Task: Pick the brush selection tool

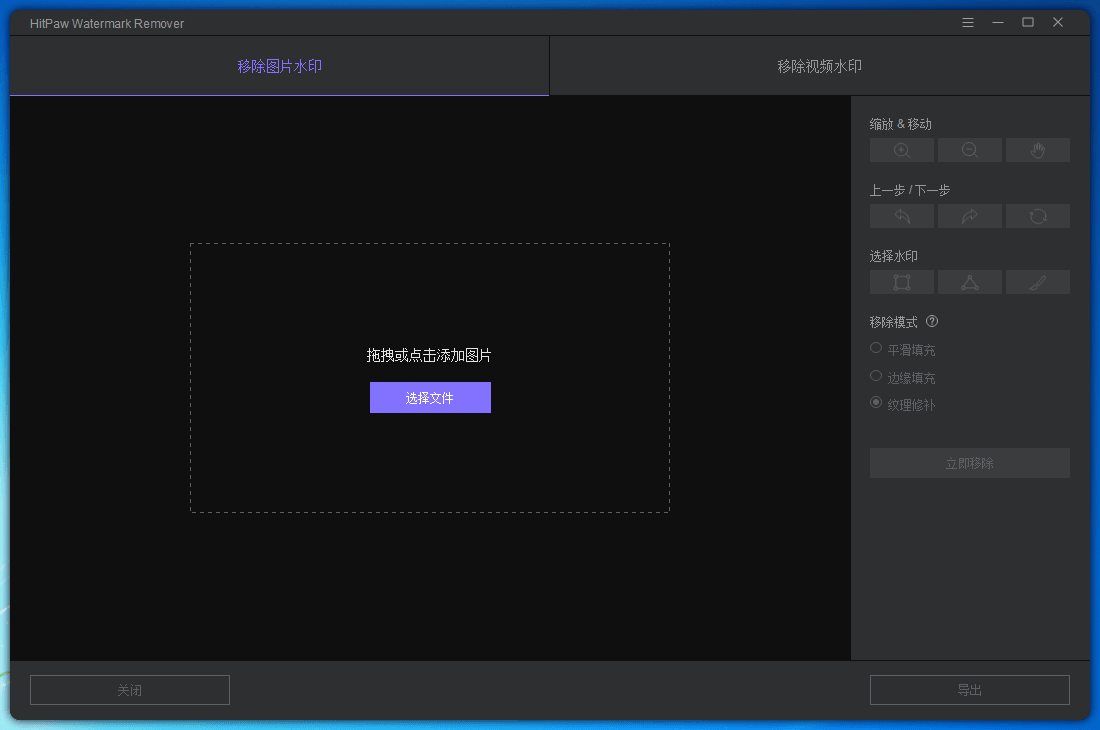Action: (x=1037, y=282)
